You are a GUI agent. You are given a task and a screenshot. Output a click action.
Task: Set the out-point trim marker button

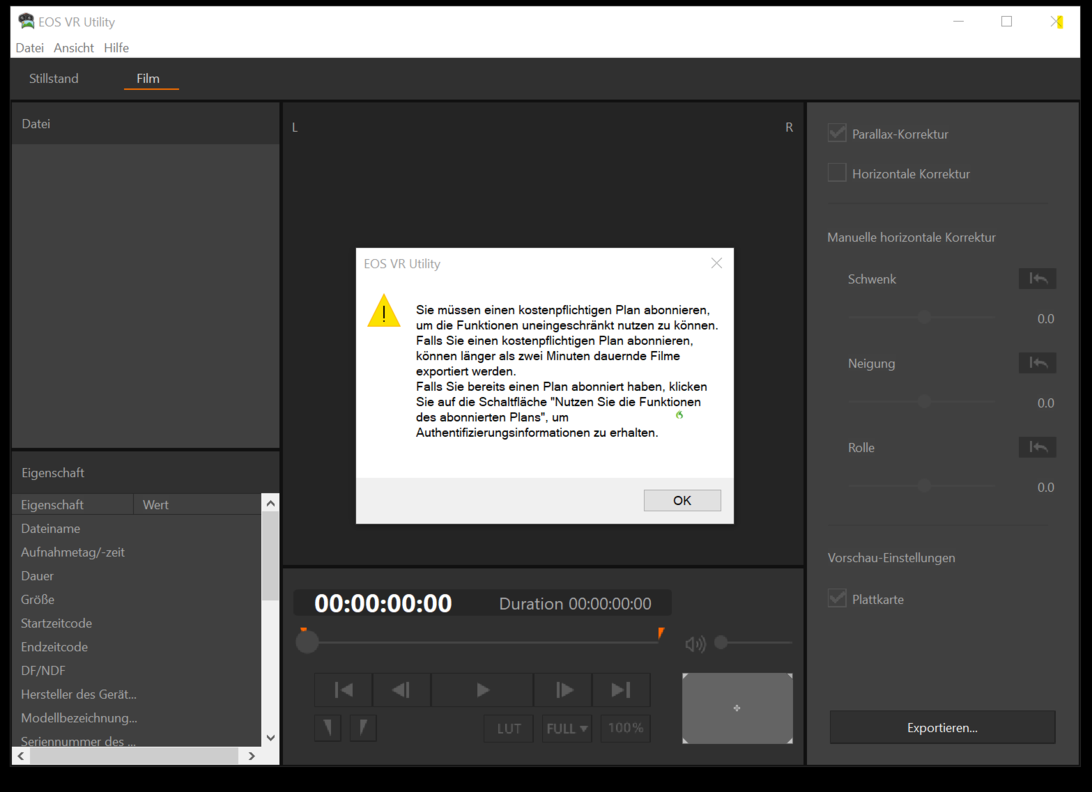point(363,728)
